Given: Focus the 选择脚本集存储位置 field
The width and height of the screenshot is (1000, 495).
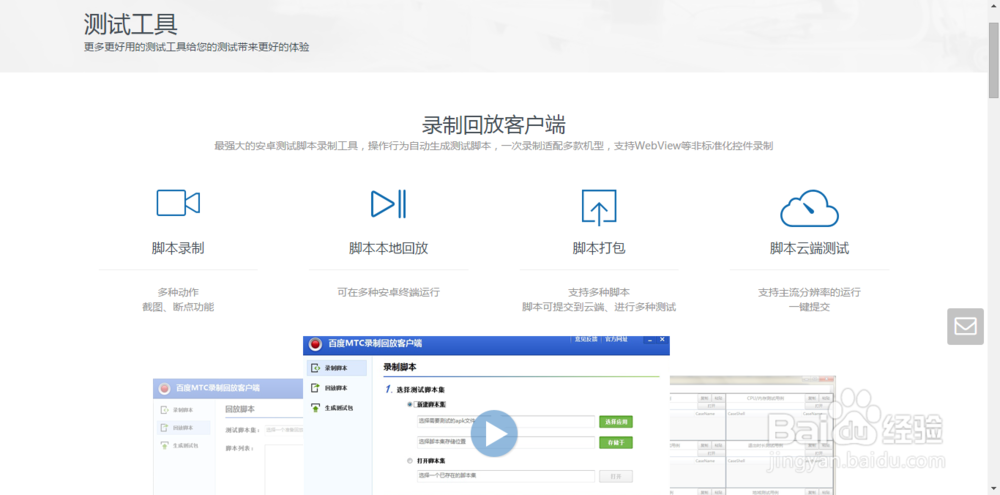Looking at the screenshot, I should tap(506, 442).
